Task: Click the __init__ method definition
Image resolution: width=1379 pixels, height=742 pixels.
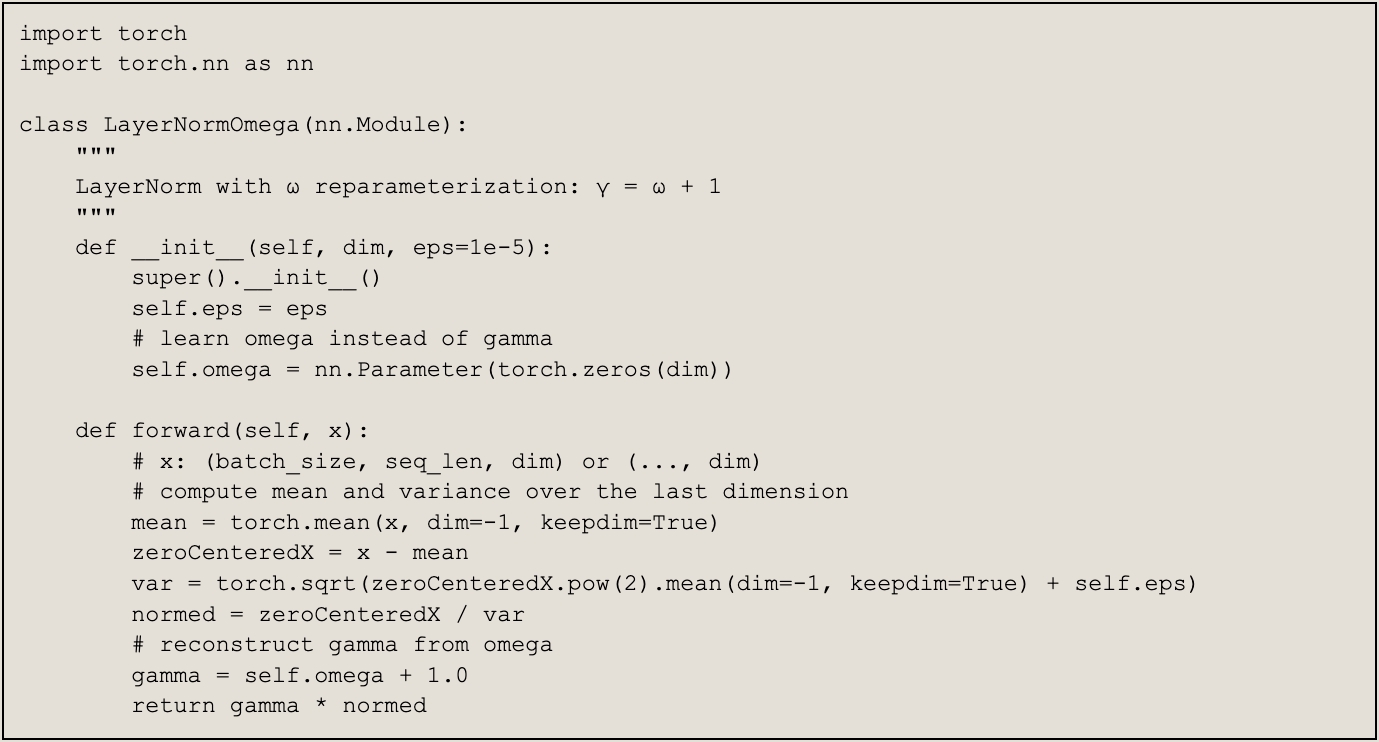Action: [x=313, y=248]
